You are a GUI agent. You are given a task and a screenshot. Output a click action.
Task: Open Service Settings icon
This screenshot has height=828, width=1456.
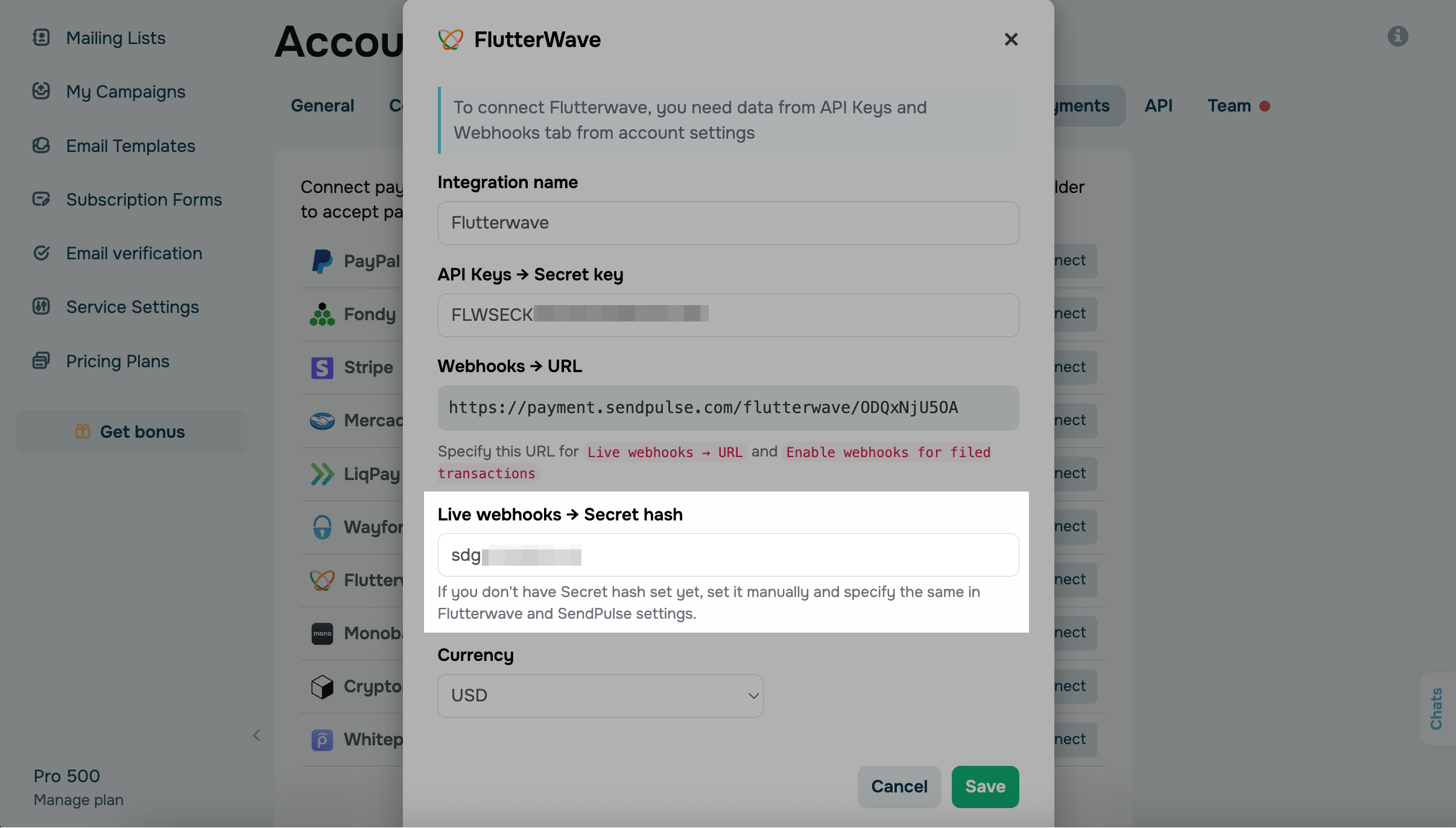[x=41, y=306]
